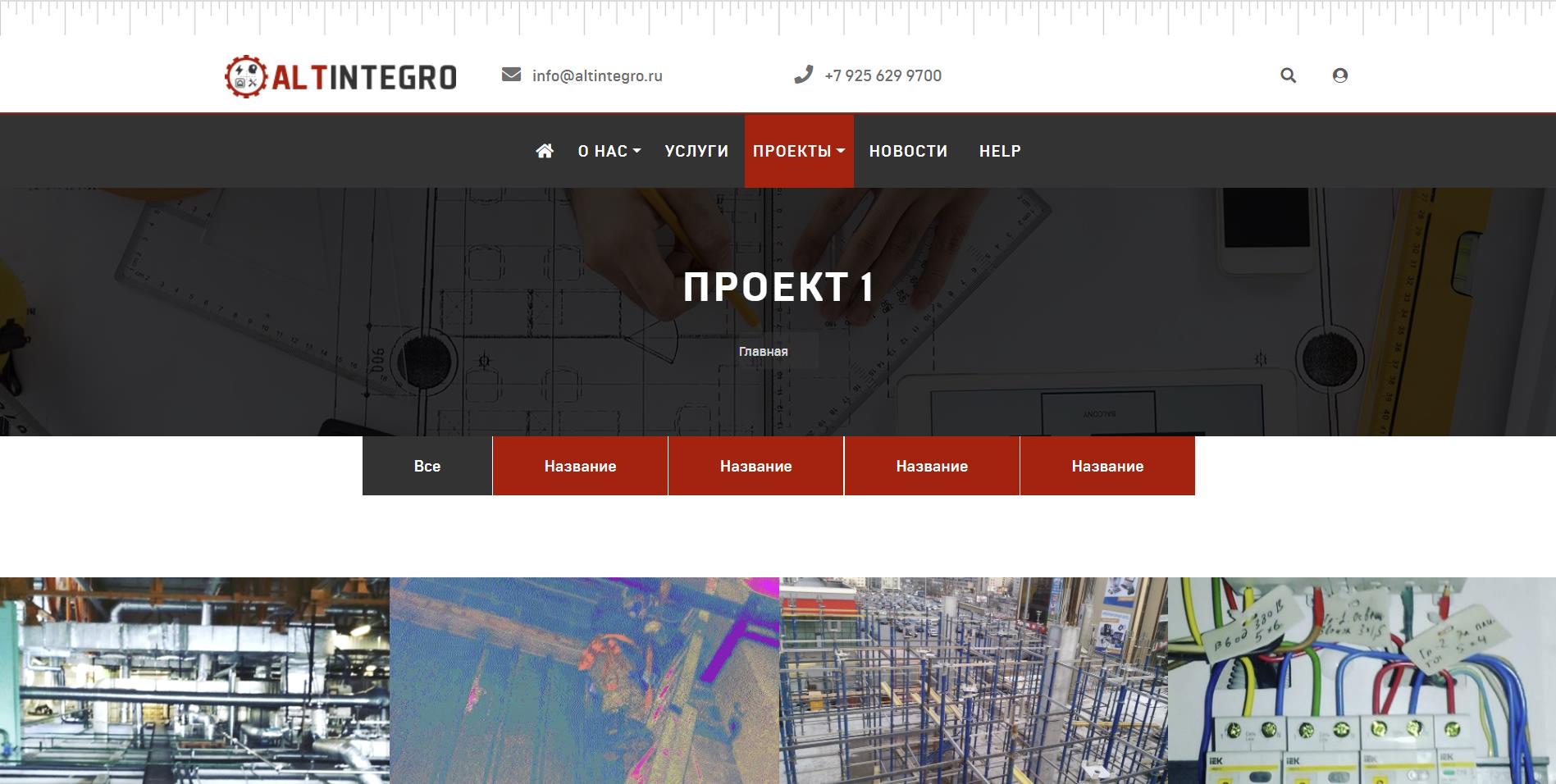Open the user account icon
Viewport: 1556px width, 784px height.
pos(1340,75)
